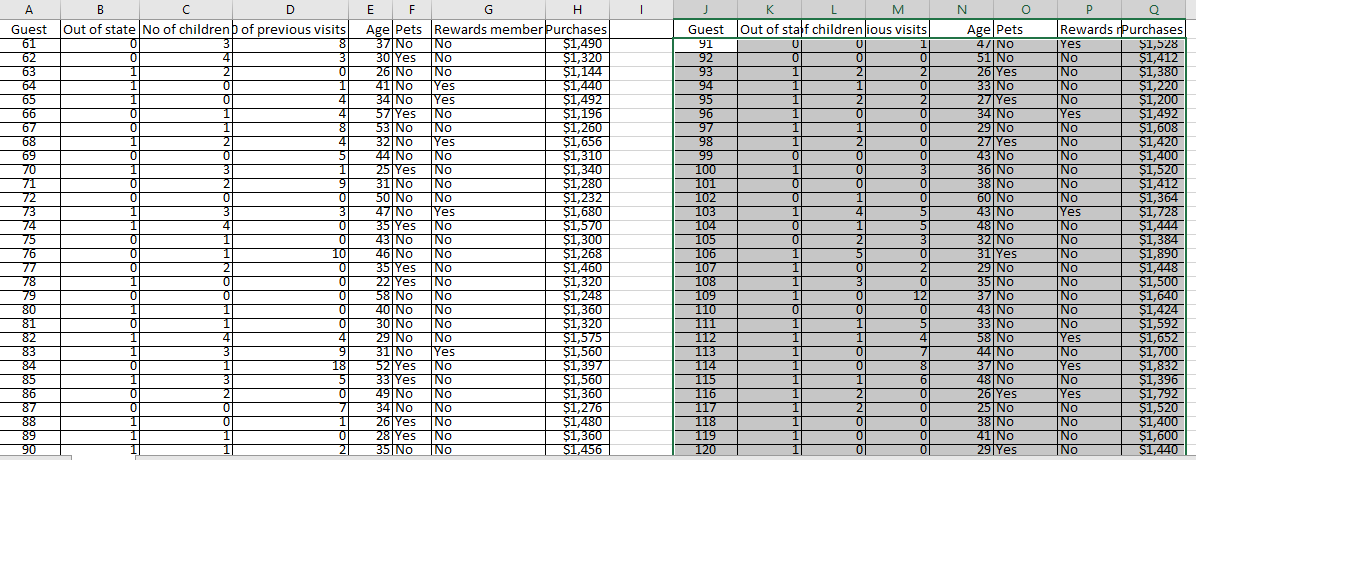Click the "Purchases" header in column H
The width and height of the screenshot is (1360, 562).
pos(576,30)
